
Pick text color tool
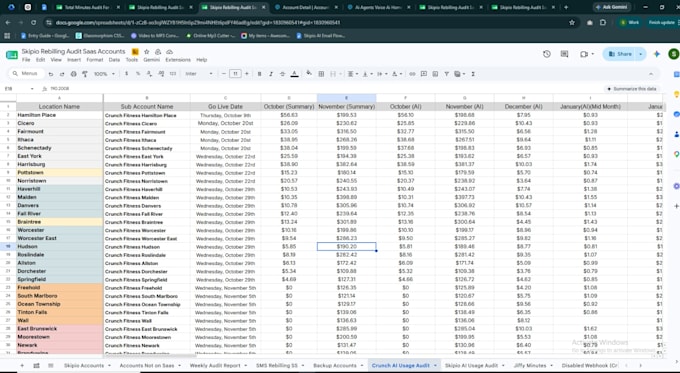(294, 74)
